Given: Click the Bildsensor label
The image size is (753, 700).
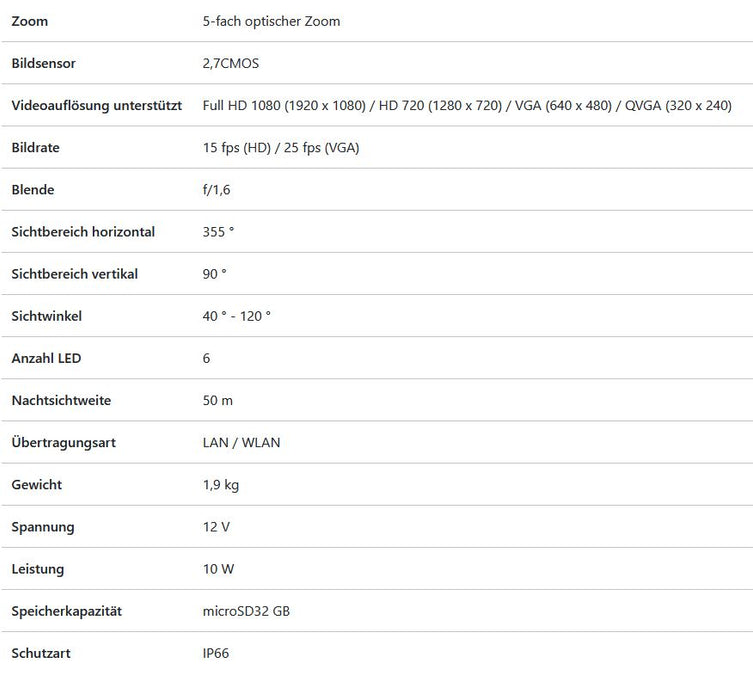Looking at the screenshot, I should click(x=43, y=63).
